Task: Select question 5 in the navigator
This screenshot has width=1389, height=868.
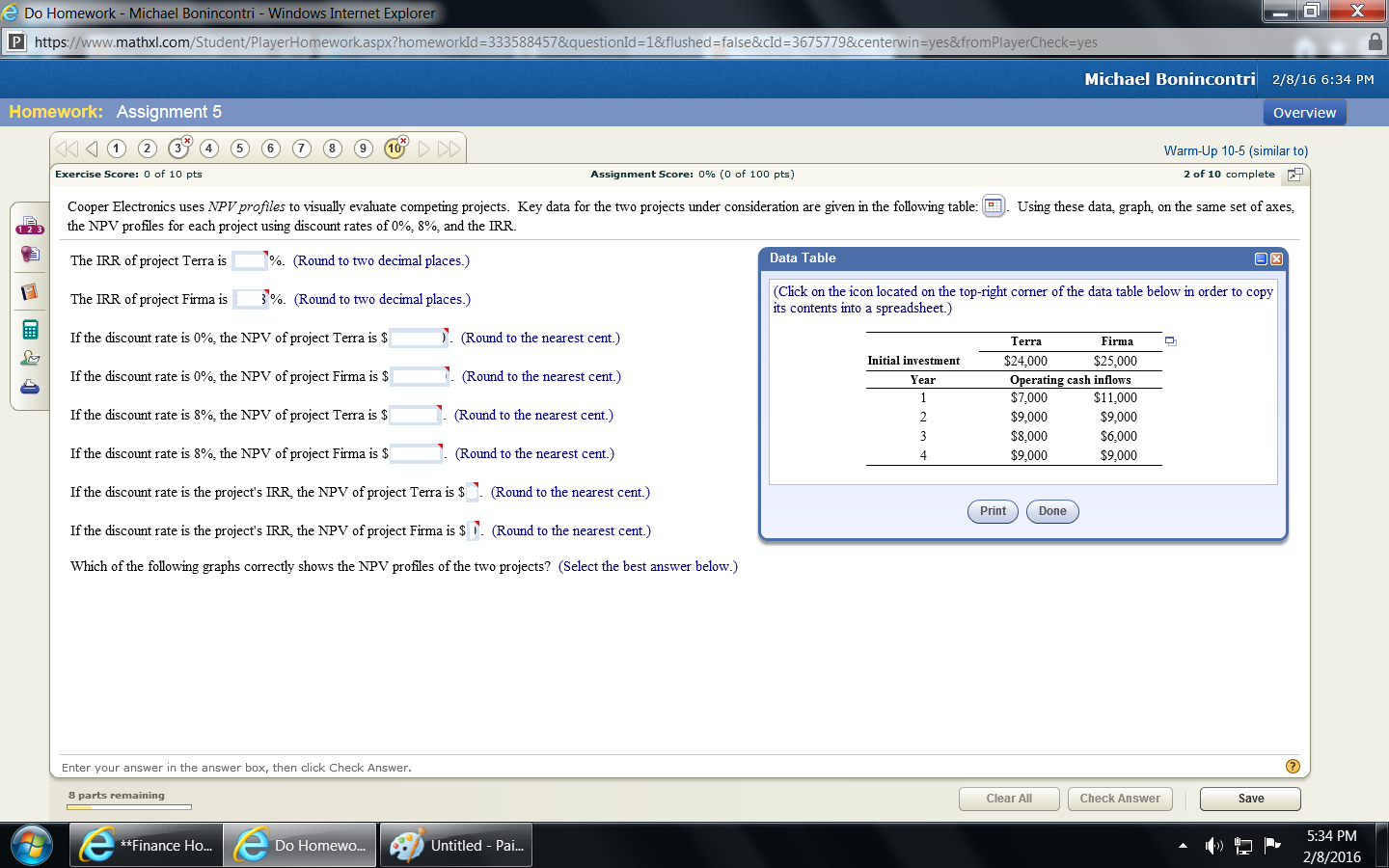Action: 239,149
